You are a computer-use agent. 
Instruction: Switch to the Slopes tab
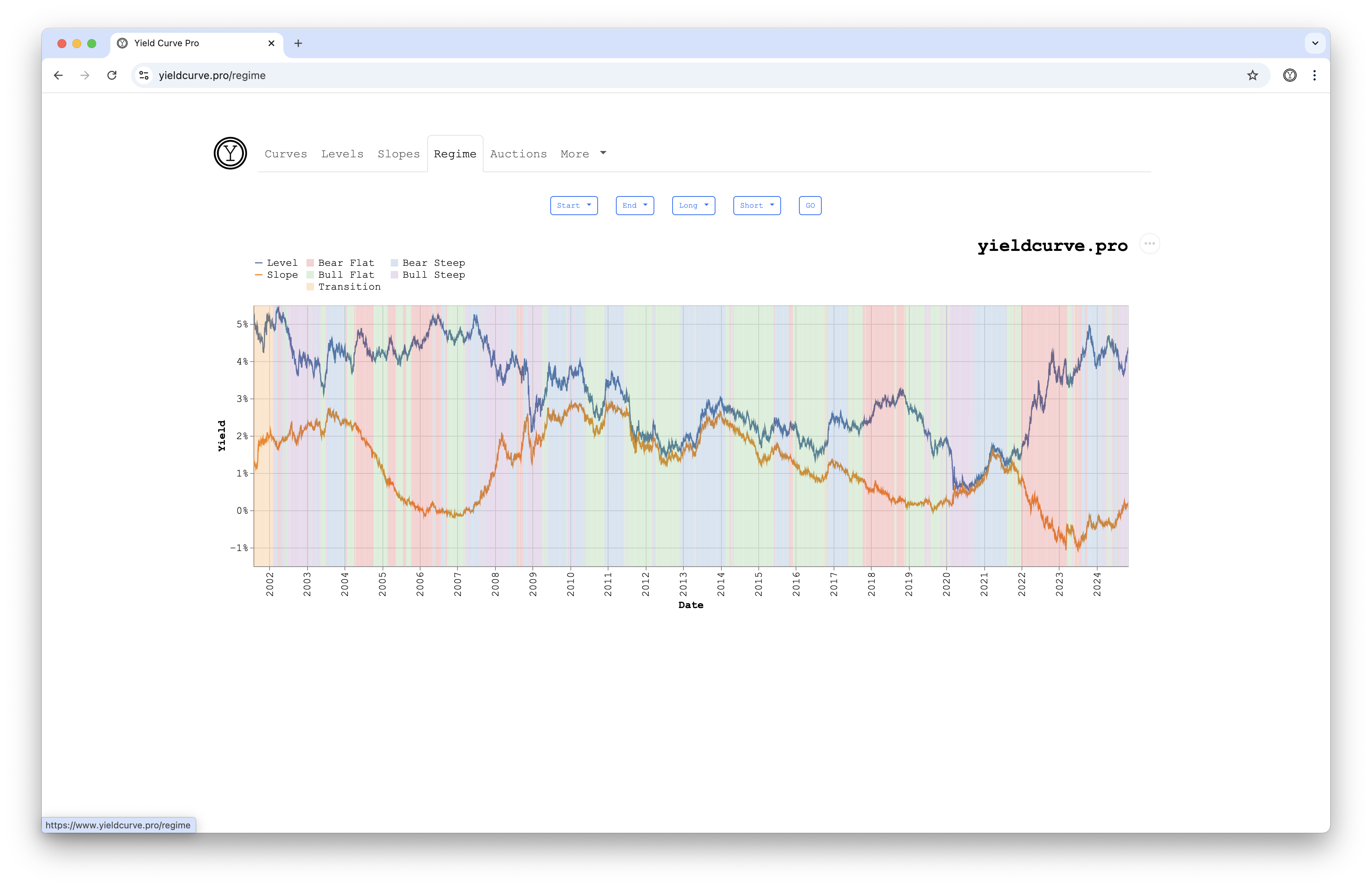coord(399,154)
